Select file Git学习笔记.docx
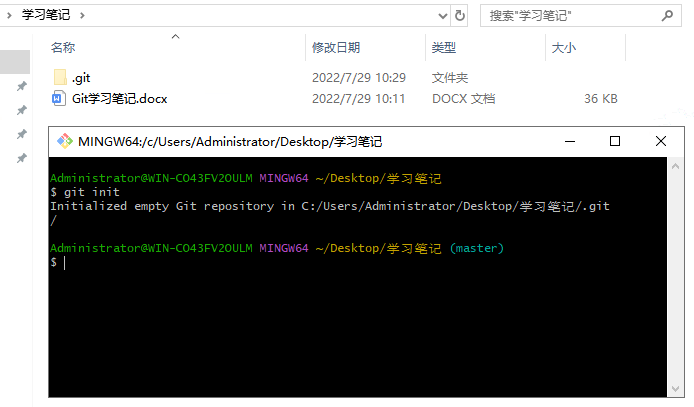Screen dimensions: 694x407 tap(120, 99)
